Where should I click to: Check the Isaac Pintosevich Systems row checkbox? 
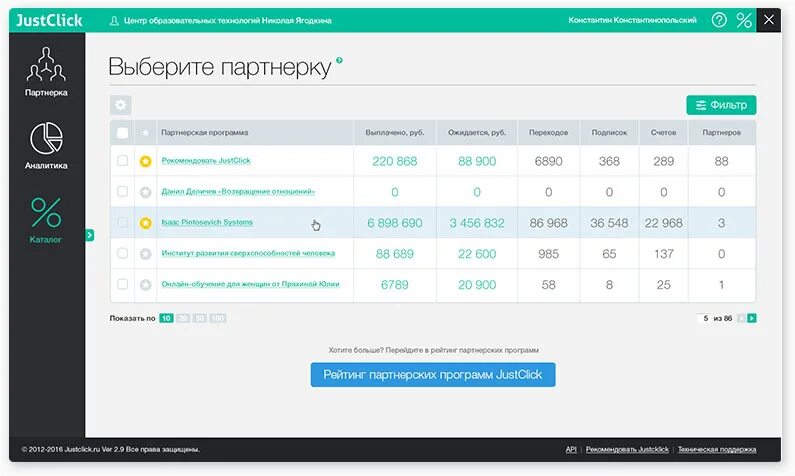tap(122, 223)
